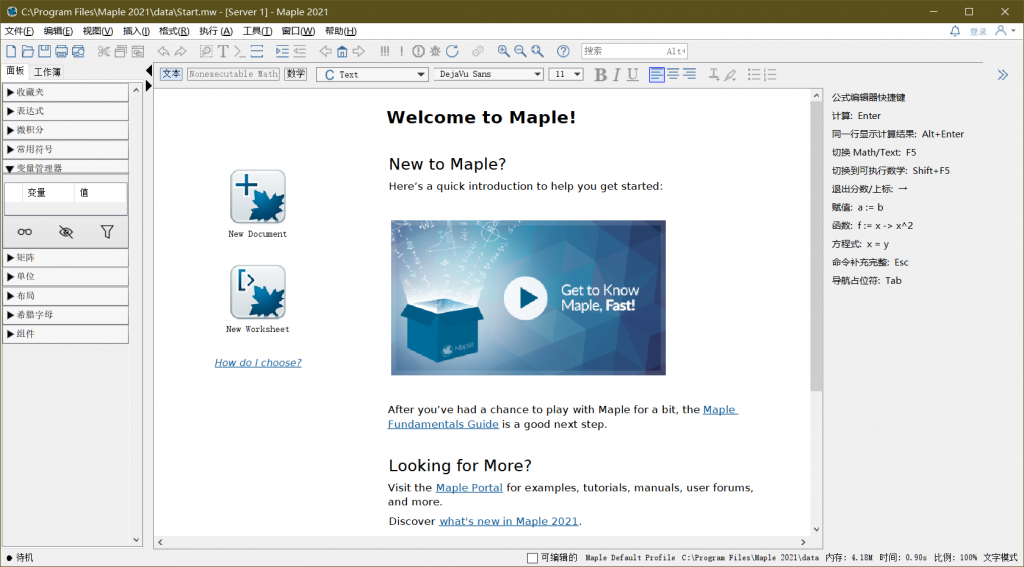Open the DejaVu Sans font dropdown
Viewport: 1024px width, 567px height.
point(488,74)
